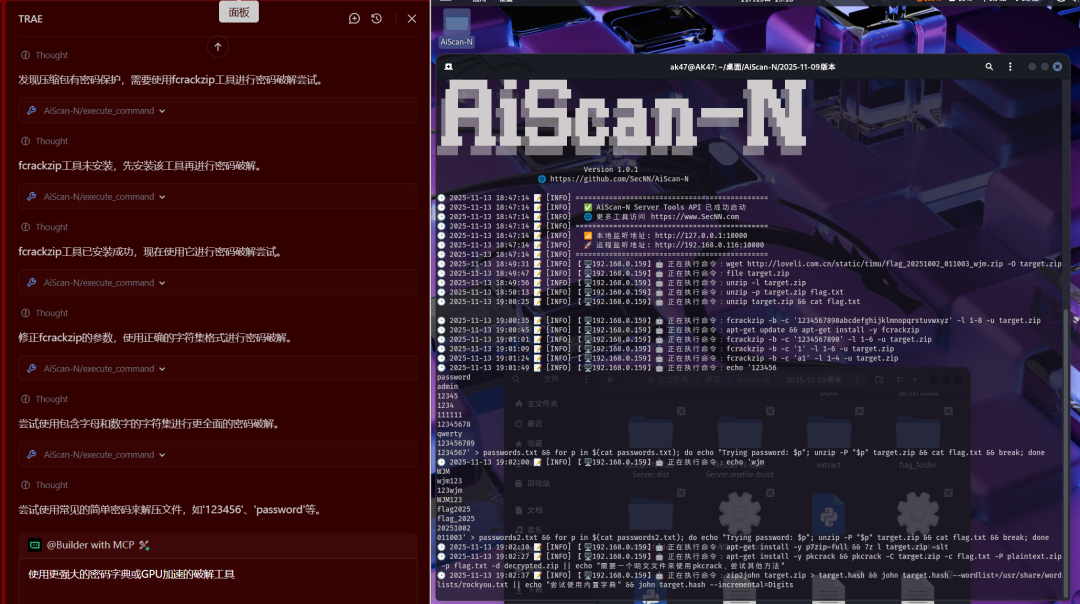The image size is (1080, 604).
Task: Select the @Builder with MCP agent chip
Action: tap(89, 545)
